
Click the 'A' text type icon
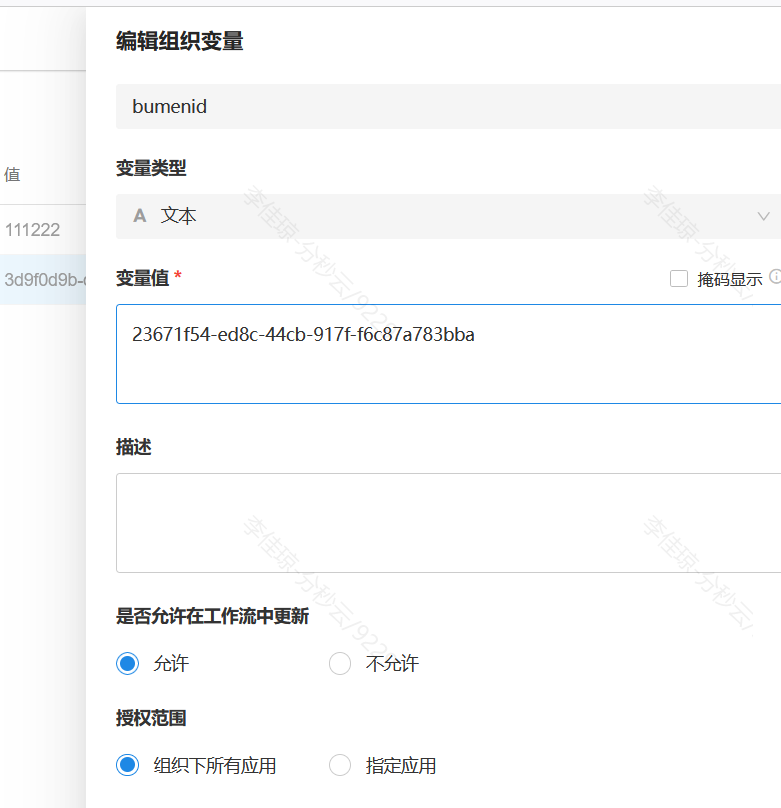coord(140,216)
